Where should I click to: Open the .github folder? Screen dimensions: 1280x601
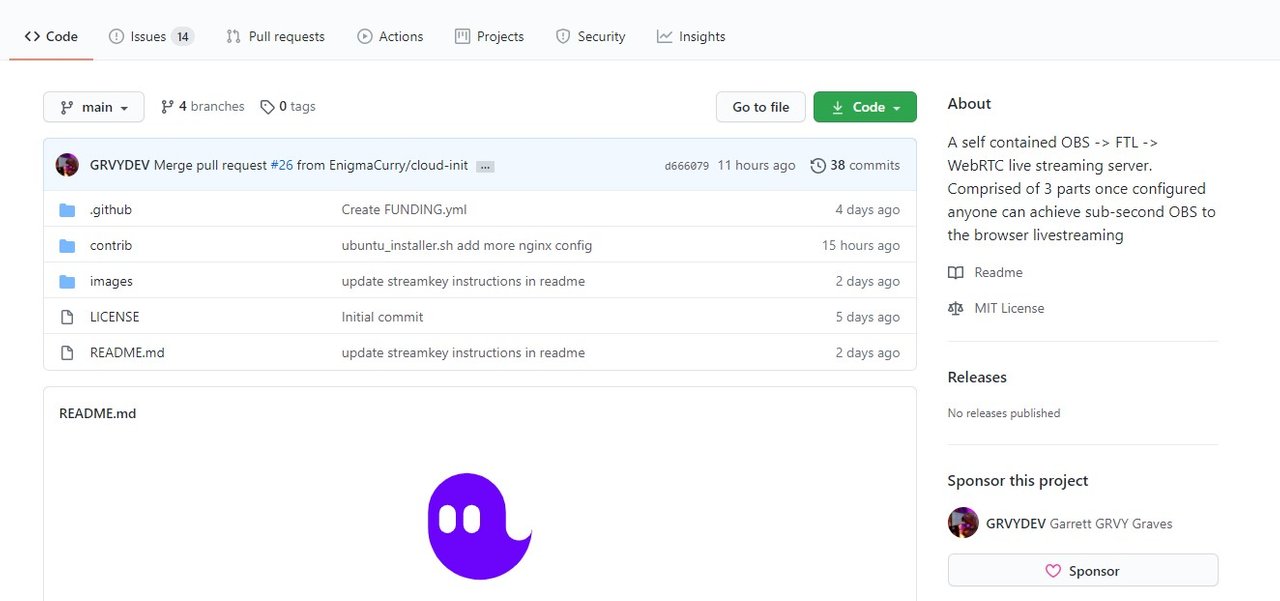click(x=111, y=210)
